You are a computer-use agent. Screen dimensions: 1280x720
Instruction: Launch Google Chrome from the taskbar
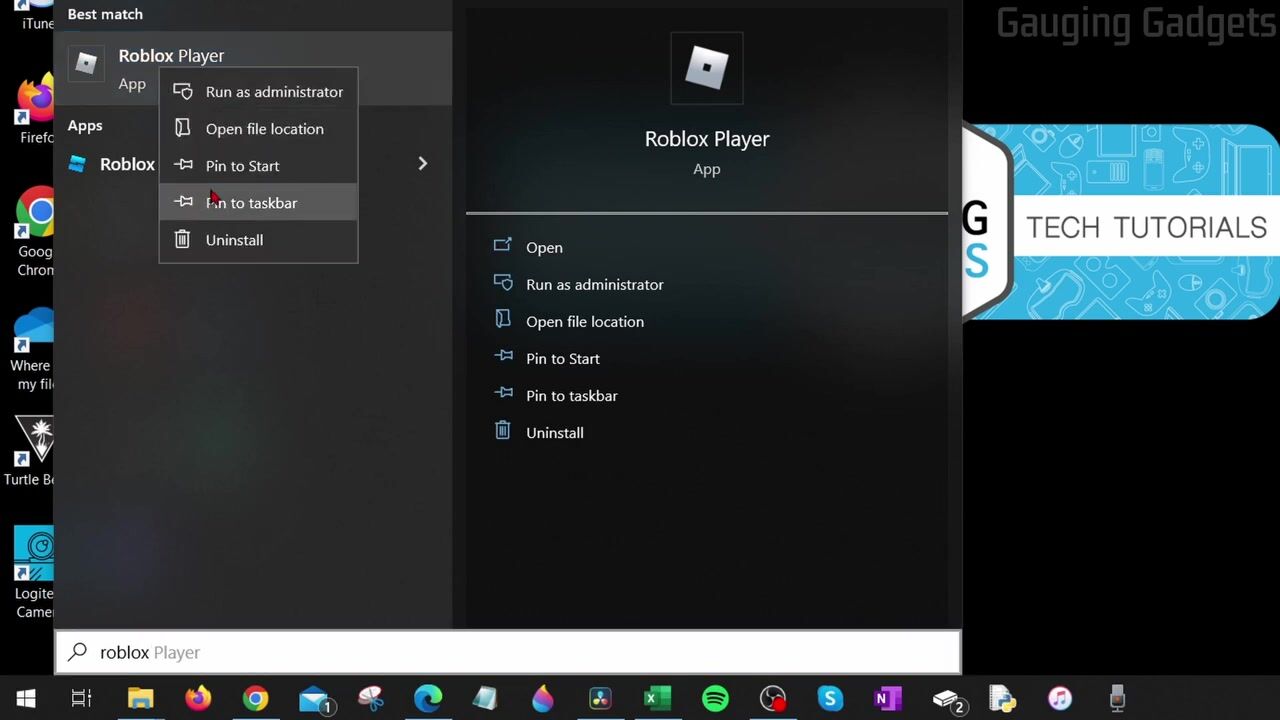[x=255, y=698]
